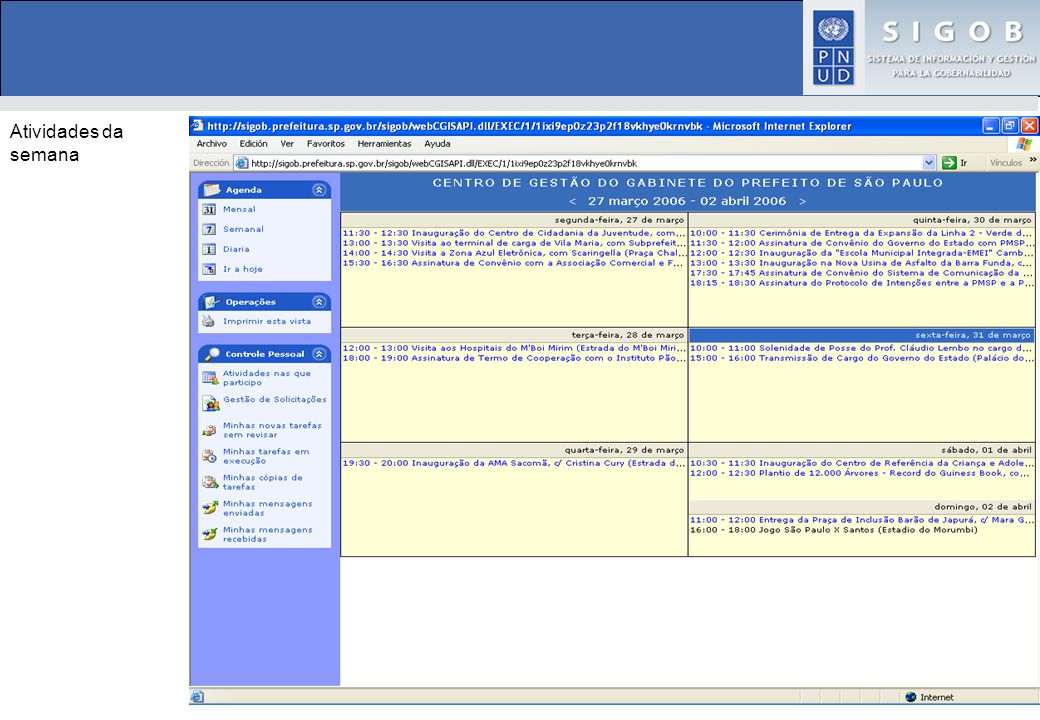Screen dimensions: 1040x720
Task: Click the Diaria view icon
Action: tap(209, 249)
